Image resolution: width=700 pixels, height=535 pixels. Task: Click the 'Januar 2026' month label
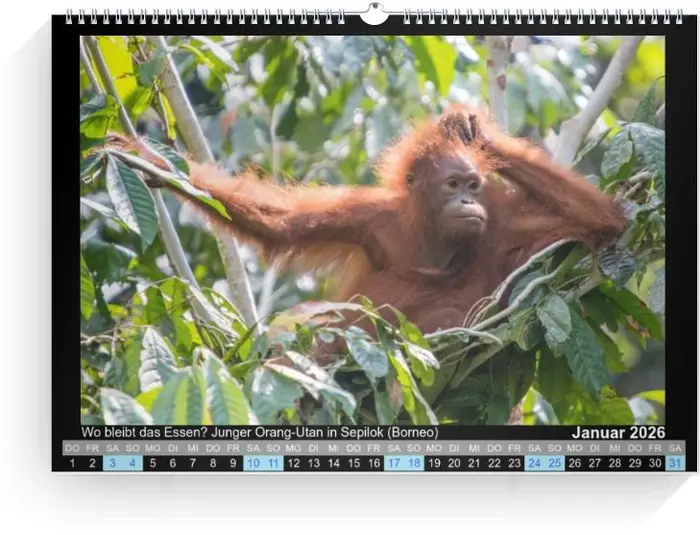coord(618,433)
